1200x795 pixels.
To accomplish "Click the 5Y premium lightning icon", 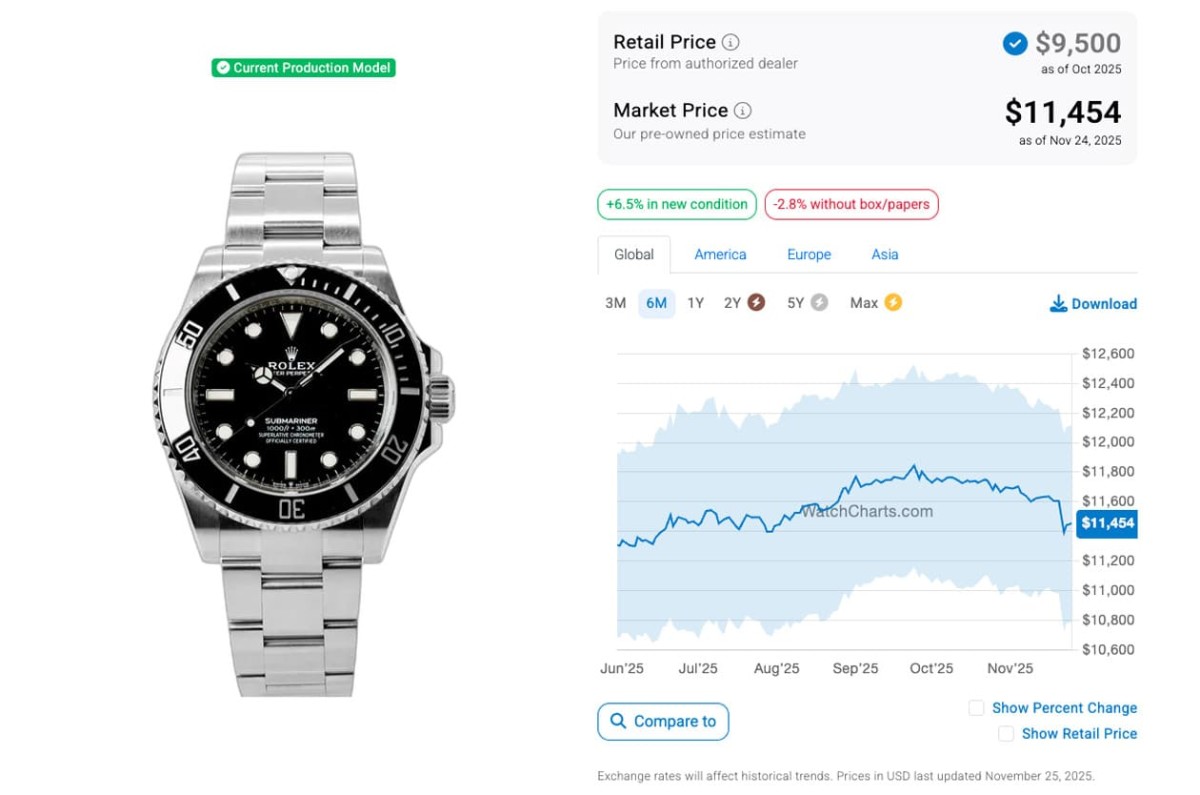I will tap(819, 302).
